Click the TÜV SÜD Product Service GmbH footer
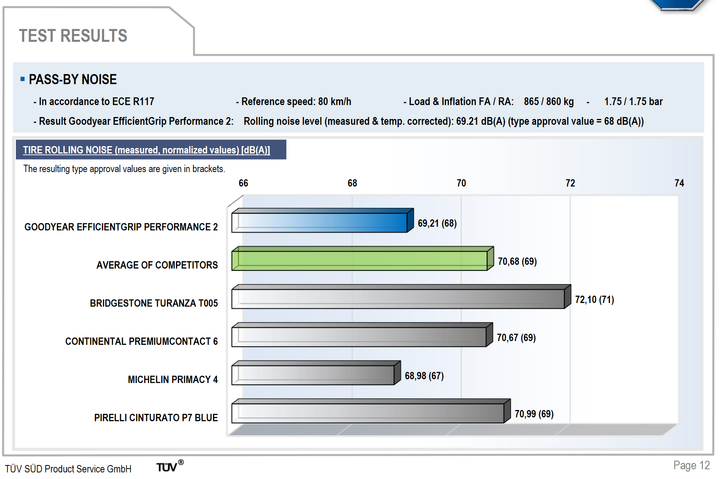The width and height of the screenshot is (720, 479). pyautogui.click(x=68, y=469)
